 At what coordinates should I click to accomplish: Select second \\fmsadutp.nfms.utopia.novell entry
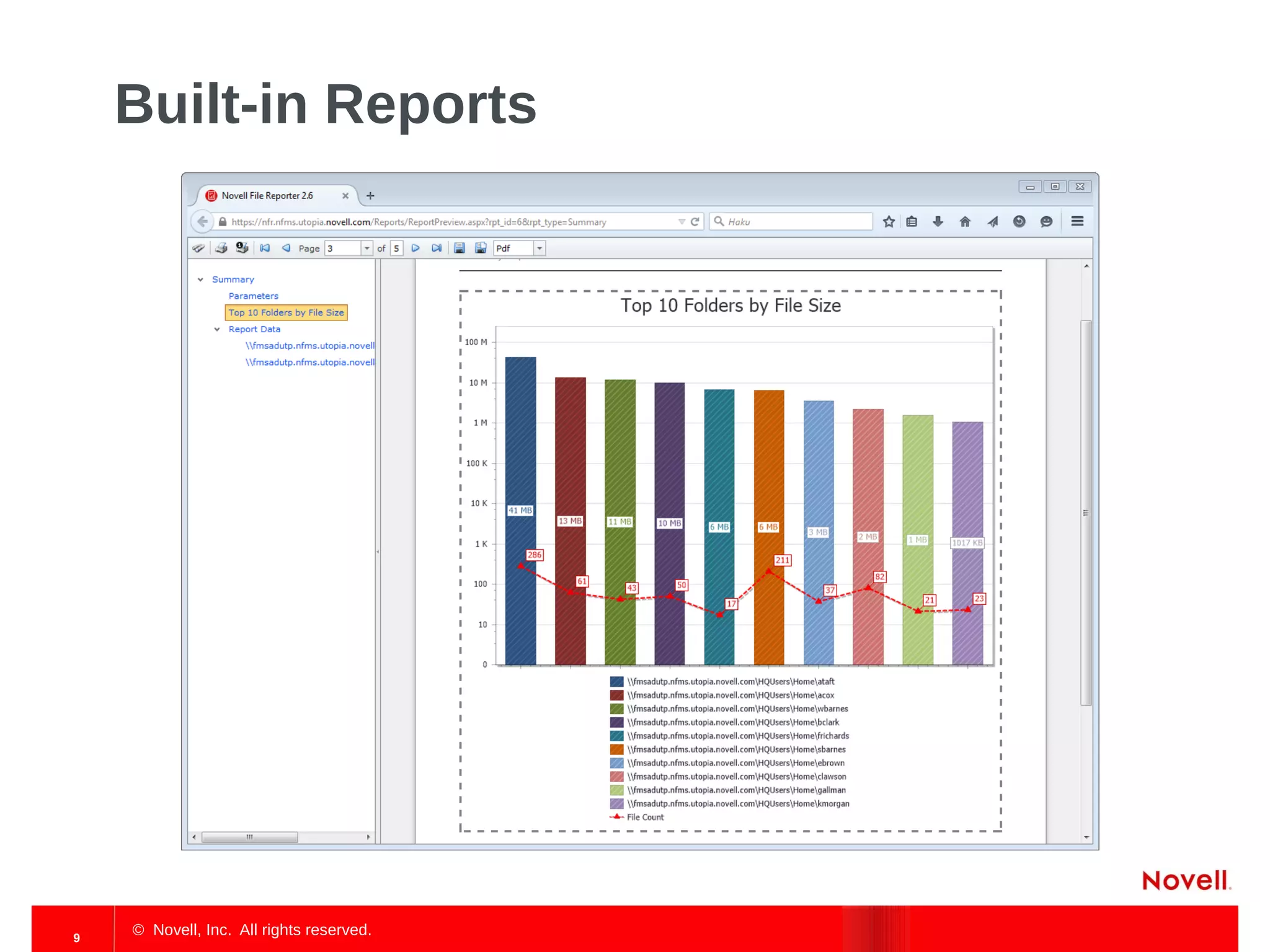309,363
